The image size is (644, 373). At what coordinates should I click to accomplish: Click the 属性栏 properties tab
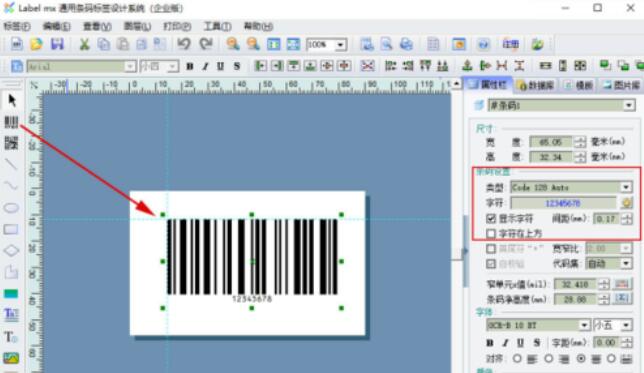(x=488, y=85)
